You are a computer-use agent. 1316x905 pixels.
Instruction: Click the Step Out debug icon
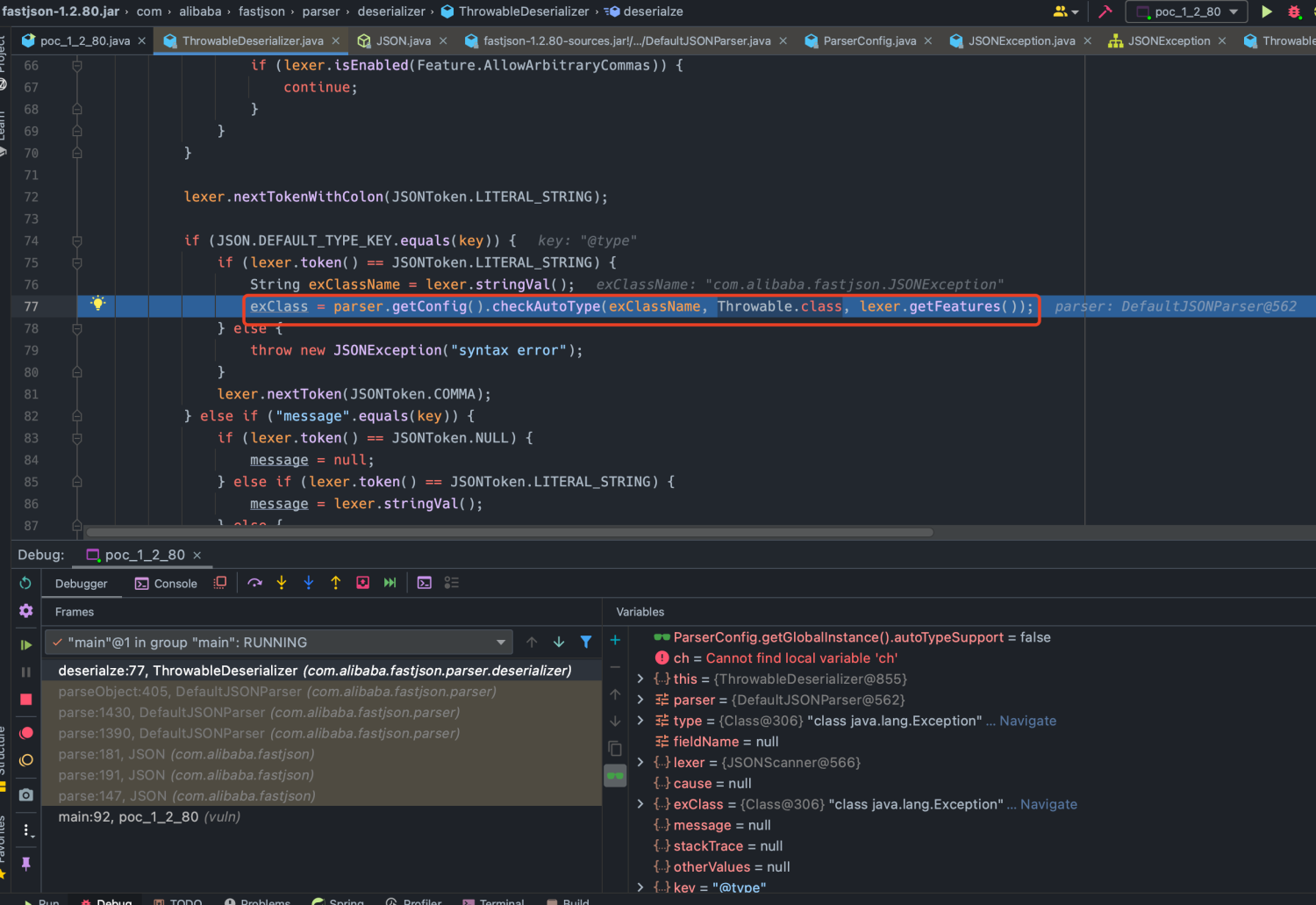click(336, 583)
